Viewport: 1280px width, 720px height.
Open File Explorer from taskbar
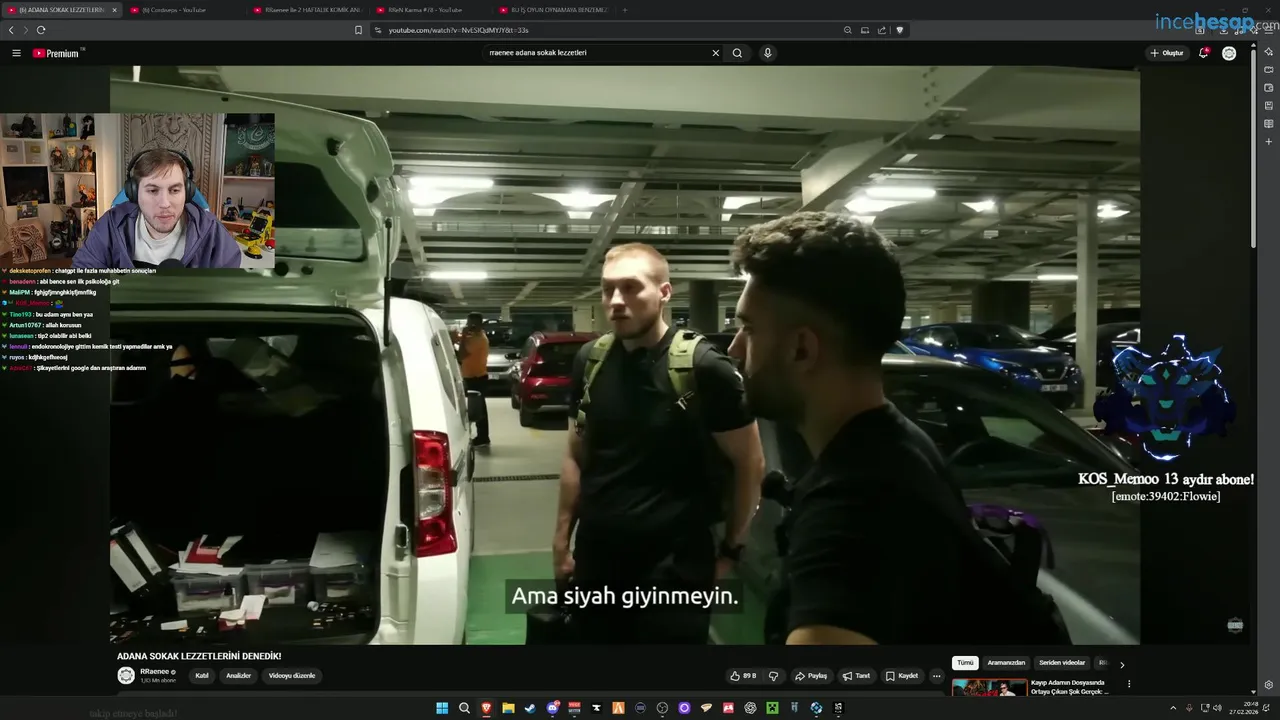pyautogui.click(x=508, y=708)
